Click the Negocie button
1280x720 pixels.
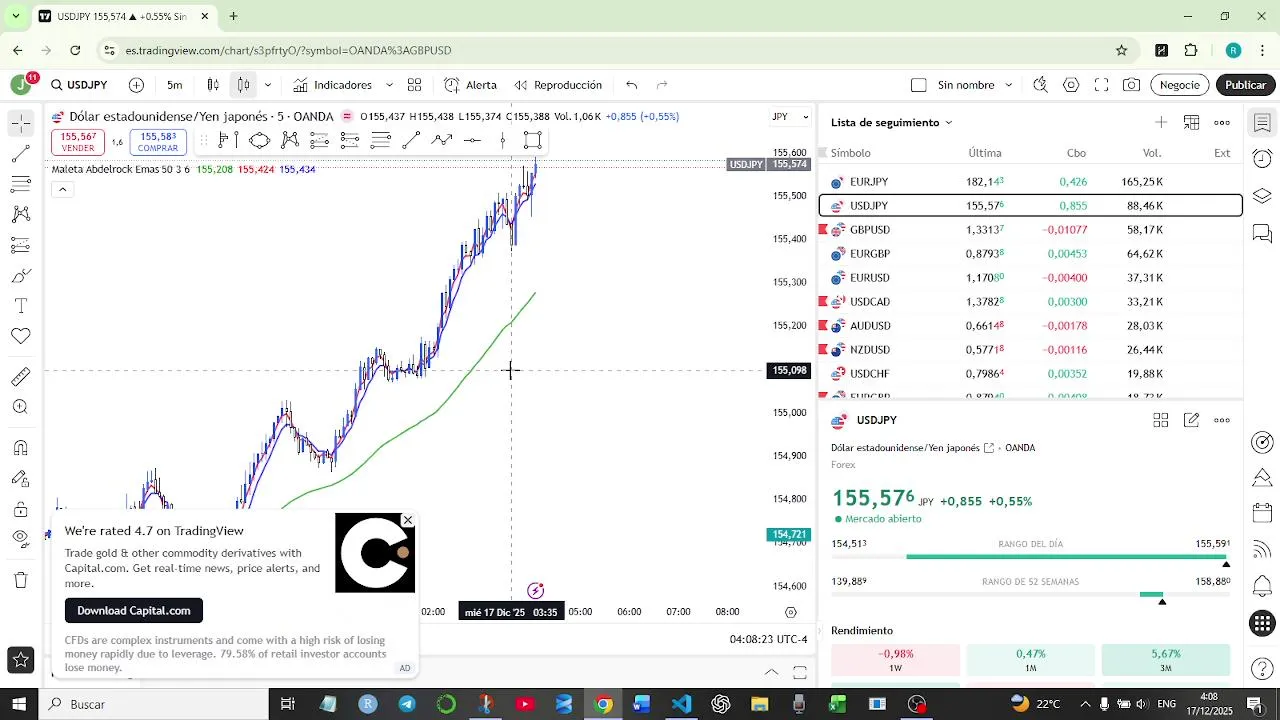[x=1180, y=85]
